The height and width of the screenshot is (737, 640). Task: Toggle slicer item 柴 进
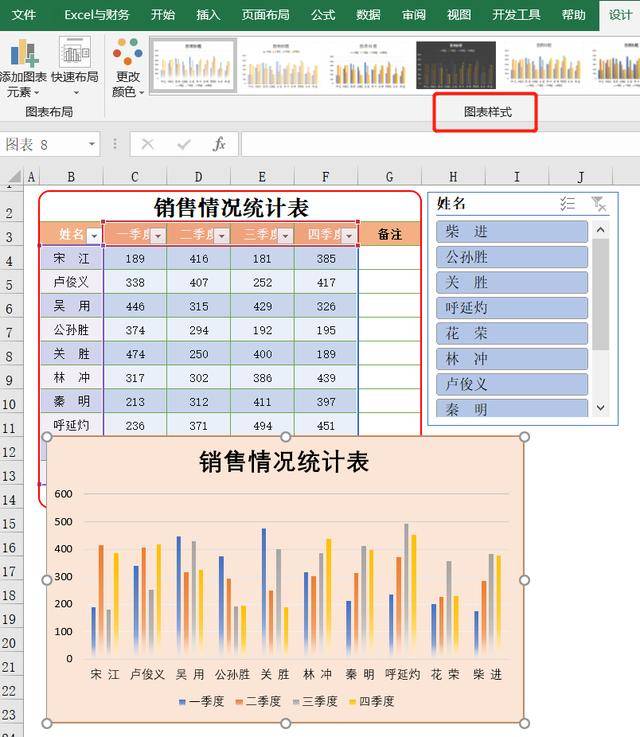(x=512, y=232)
